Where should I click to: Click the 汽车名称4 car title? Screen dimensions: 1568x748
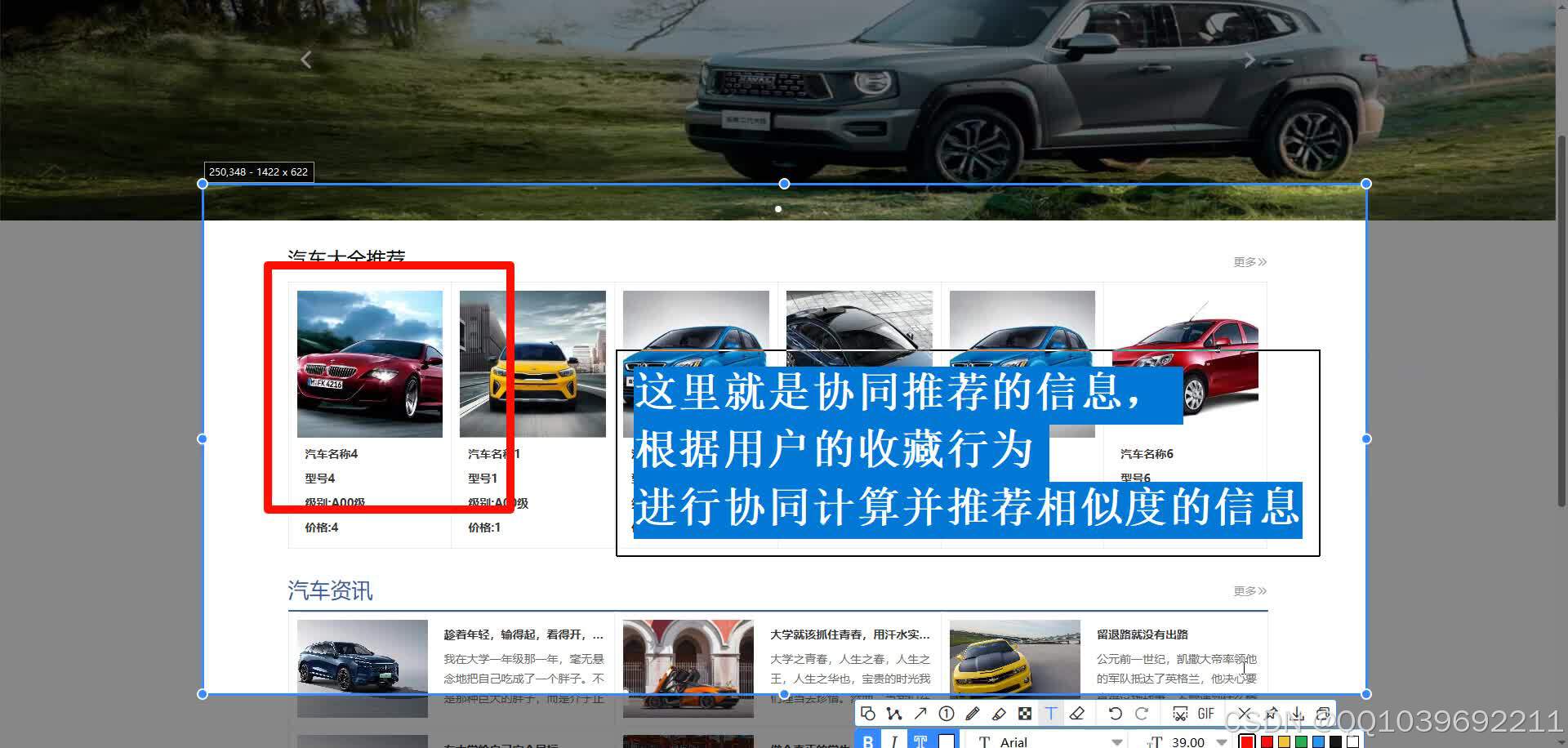point(332,454)
